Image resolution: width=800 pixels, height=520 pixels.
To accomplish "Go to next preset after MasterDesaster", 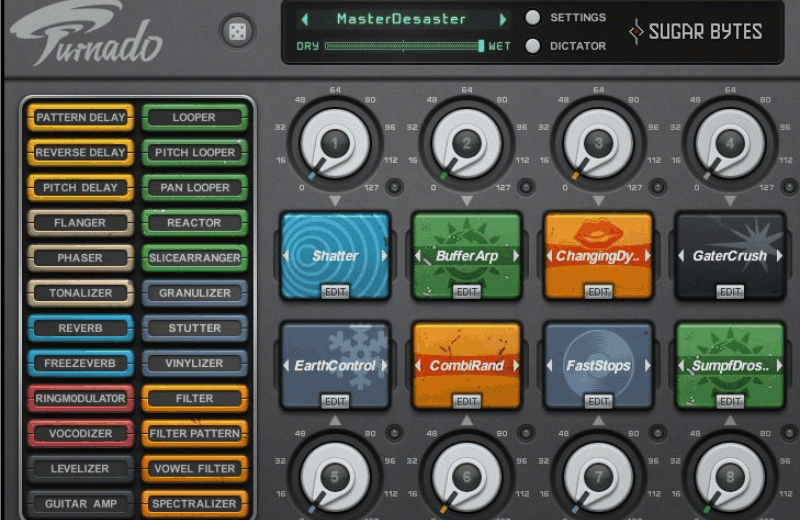I will [501, 19].
